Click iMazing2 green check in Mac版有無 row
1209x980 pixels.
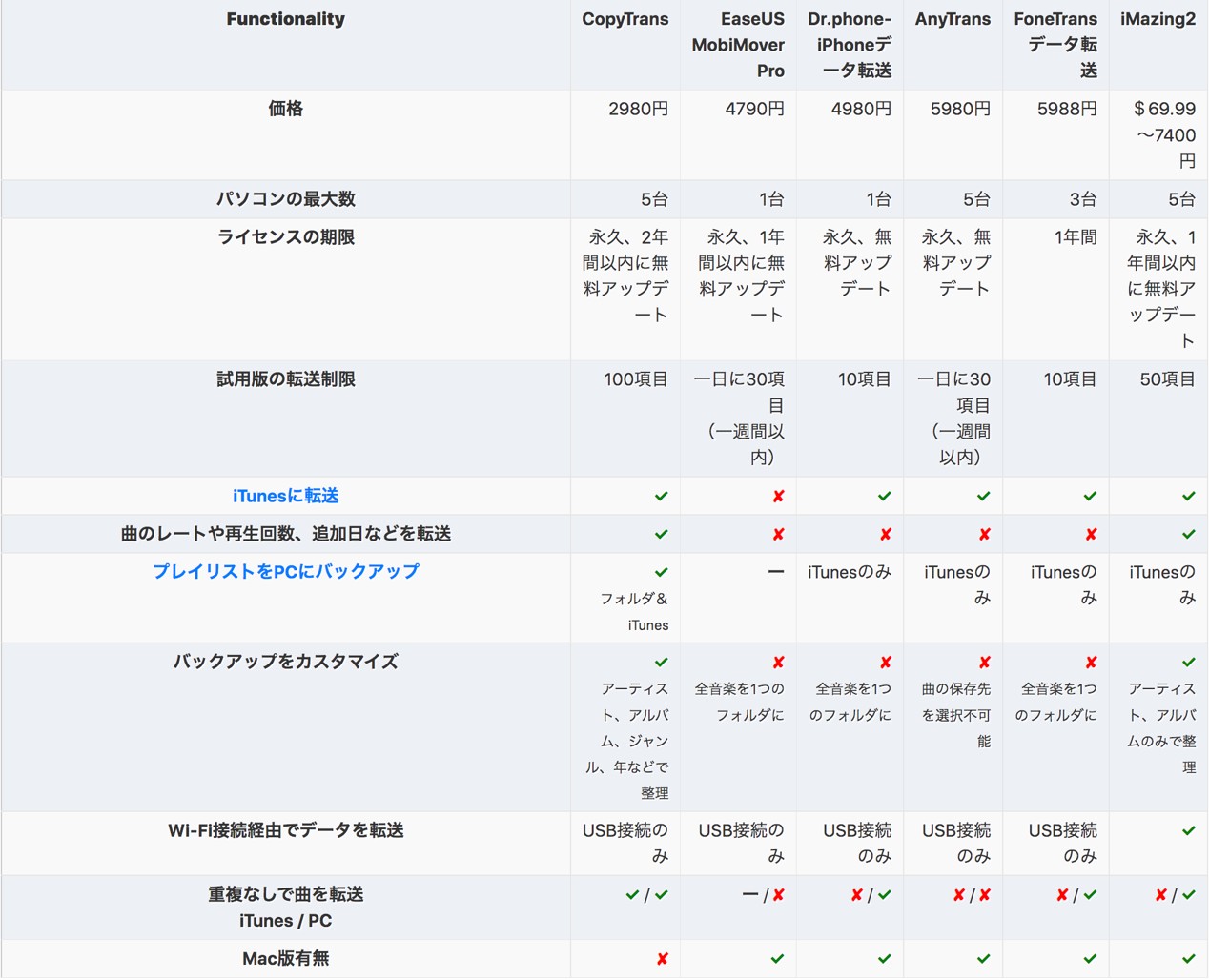click(1188, 959)
